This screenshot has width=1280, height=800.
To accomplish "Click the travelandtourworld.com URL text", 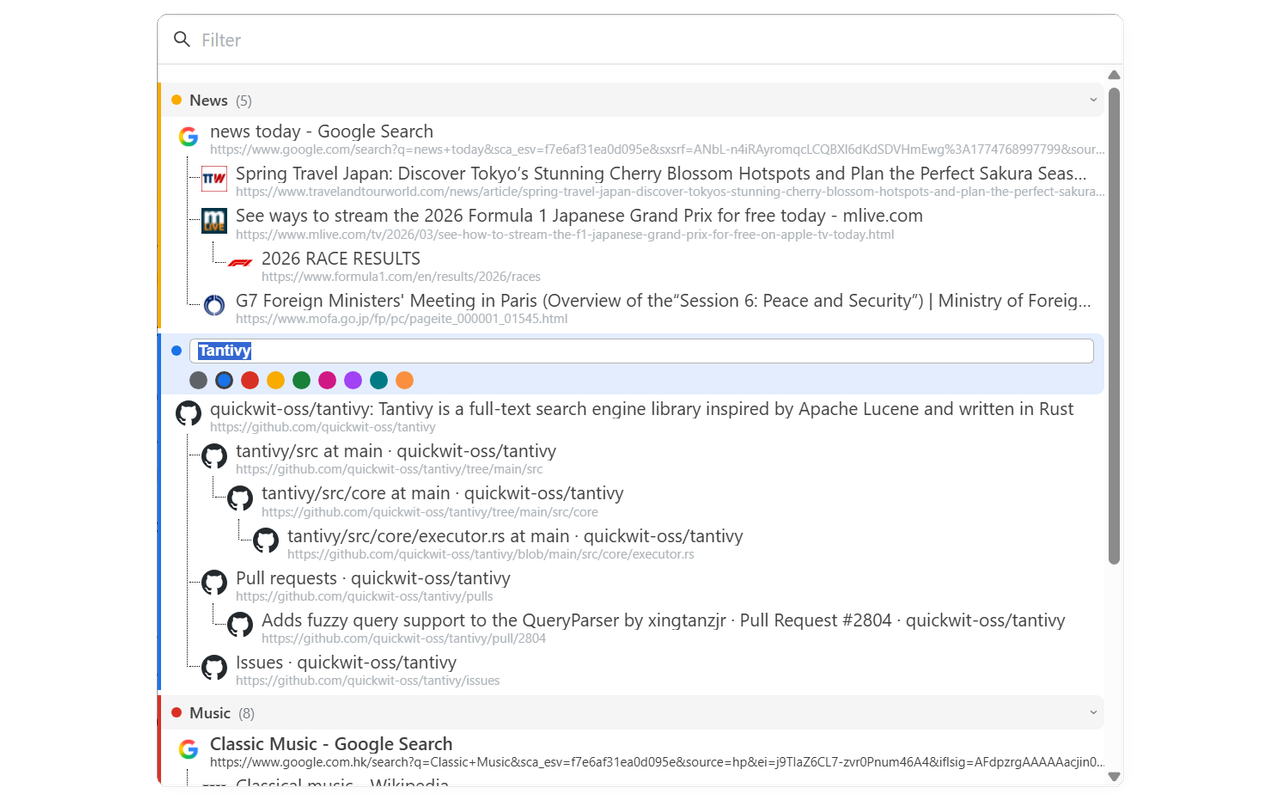I will click(x=670, y=192).
